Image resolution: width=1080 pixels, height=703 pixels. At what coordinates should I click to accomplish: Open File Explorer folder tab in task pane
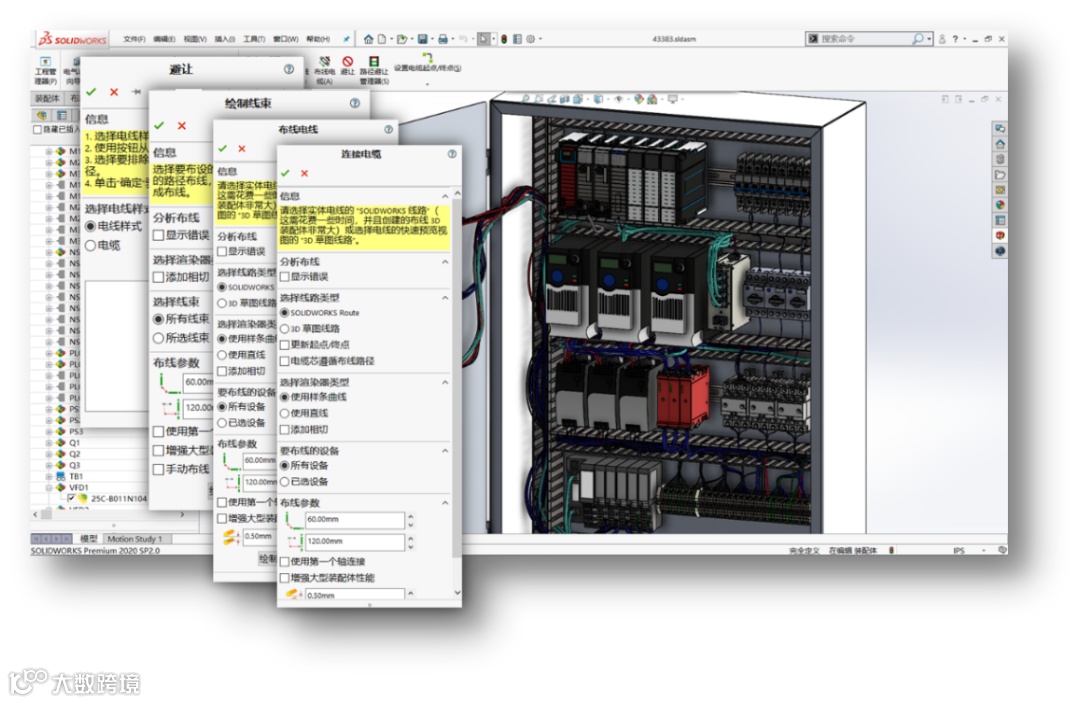1000,174
